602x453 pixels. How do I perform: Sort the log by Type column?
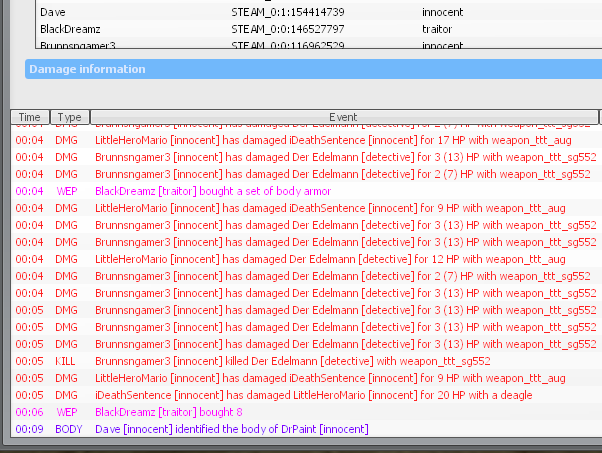point(69,117)
